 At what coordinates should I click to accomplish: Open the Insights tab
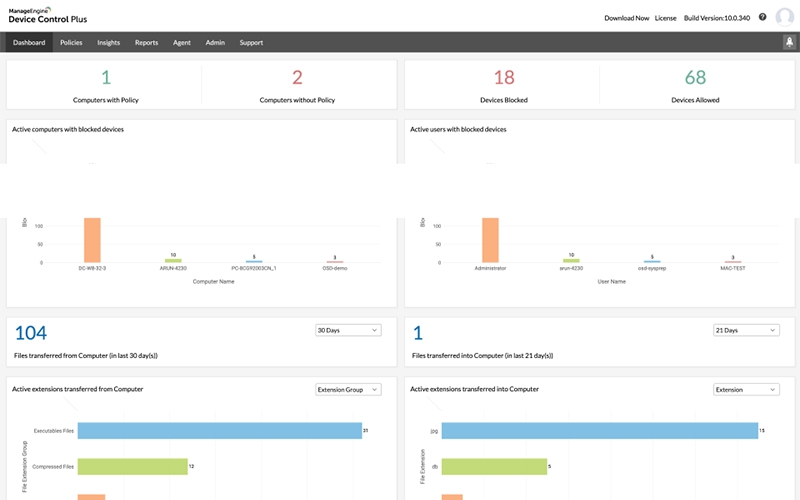108,43
